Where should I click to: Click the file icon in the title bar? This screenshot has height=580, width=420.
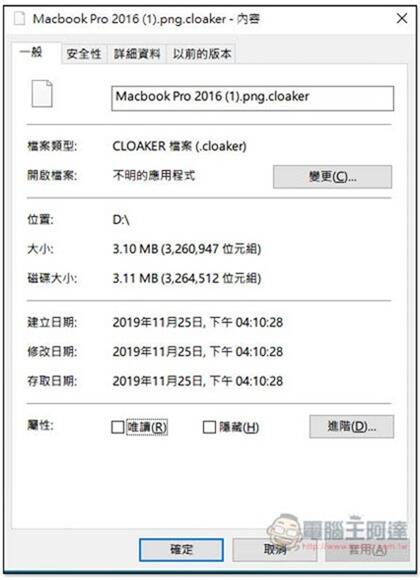(19, 18)
